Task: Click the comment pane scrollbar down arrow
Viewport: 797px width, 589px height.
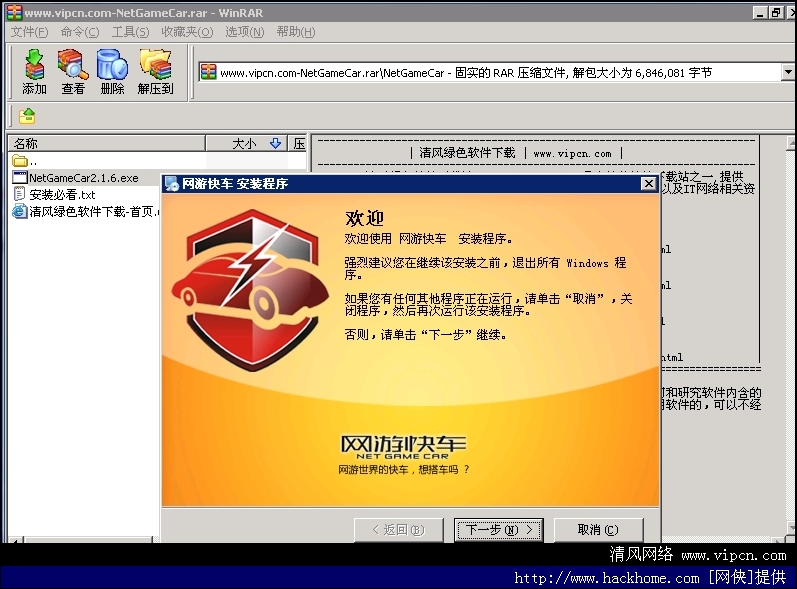Action: 791,529
